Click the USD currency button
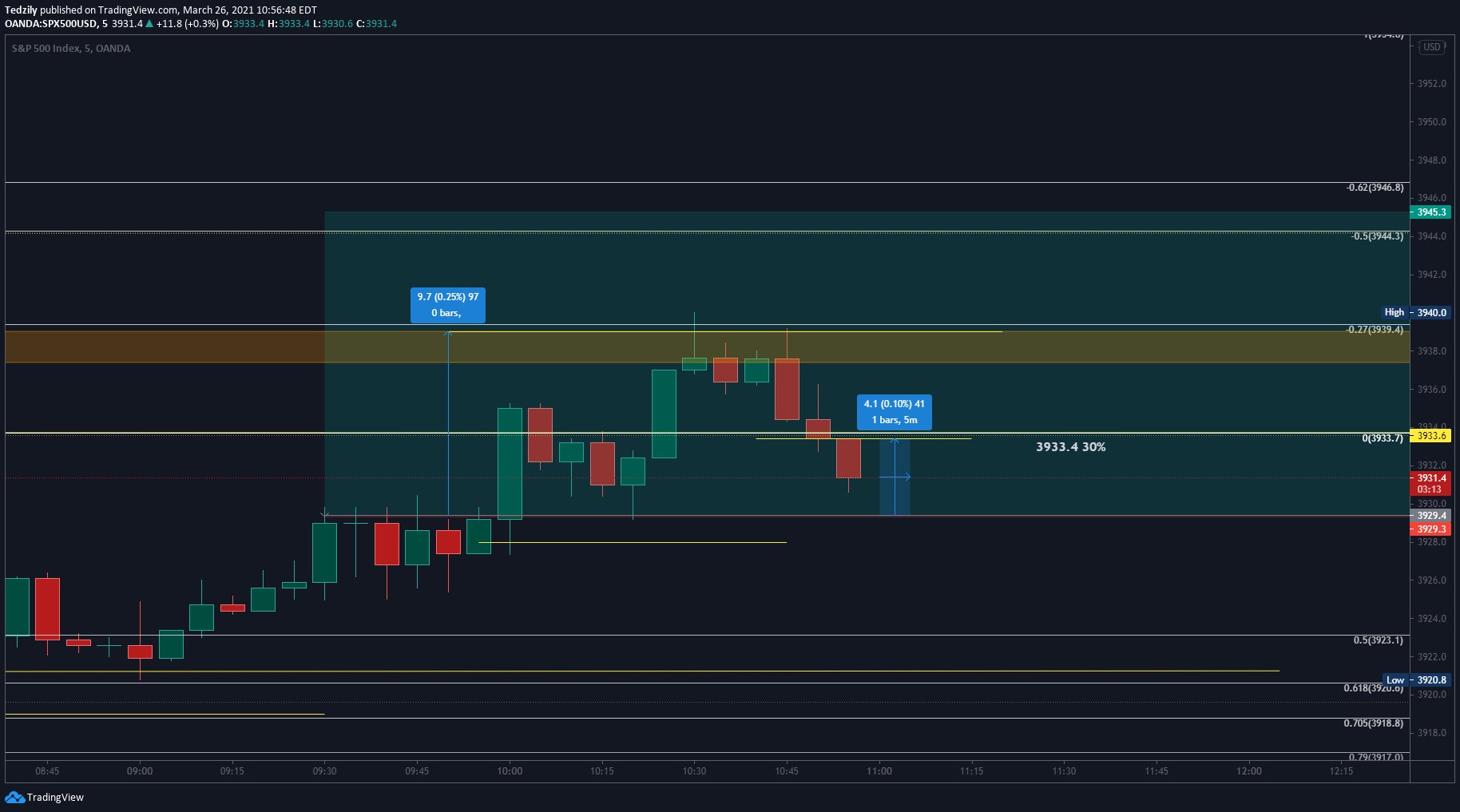 point(1432,47)
